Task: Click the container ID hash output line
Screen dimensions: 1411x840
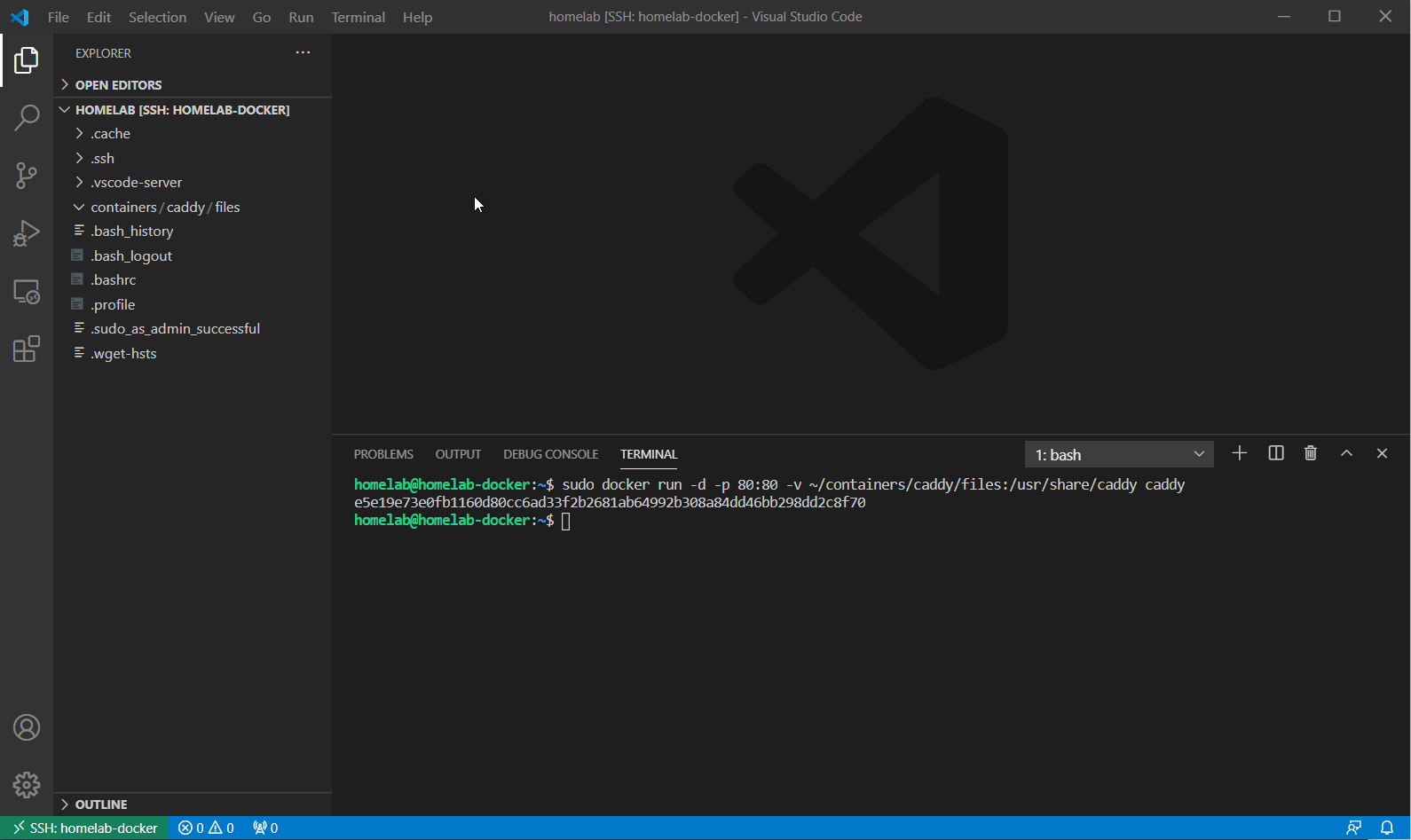Action: (x=610, y=503)
